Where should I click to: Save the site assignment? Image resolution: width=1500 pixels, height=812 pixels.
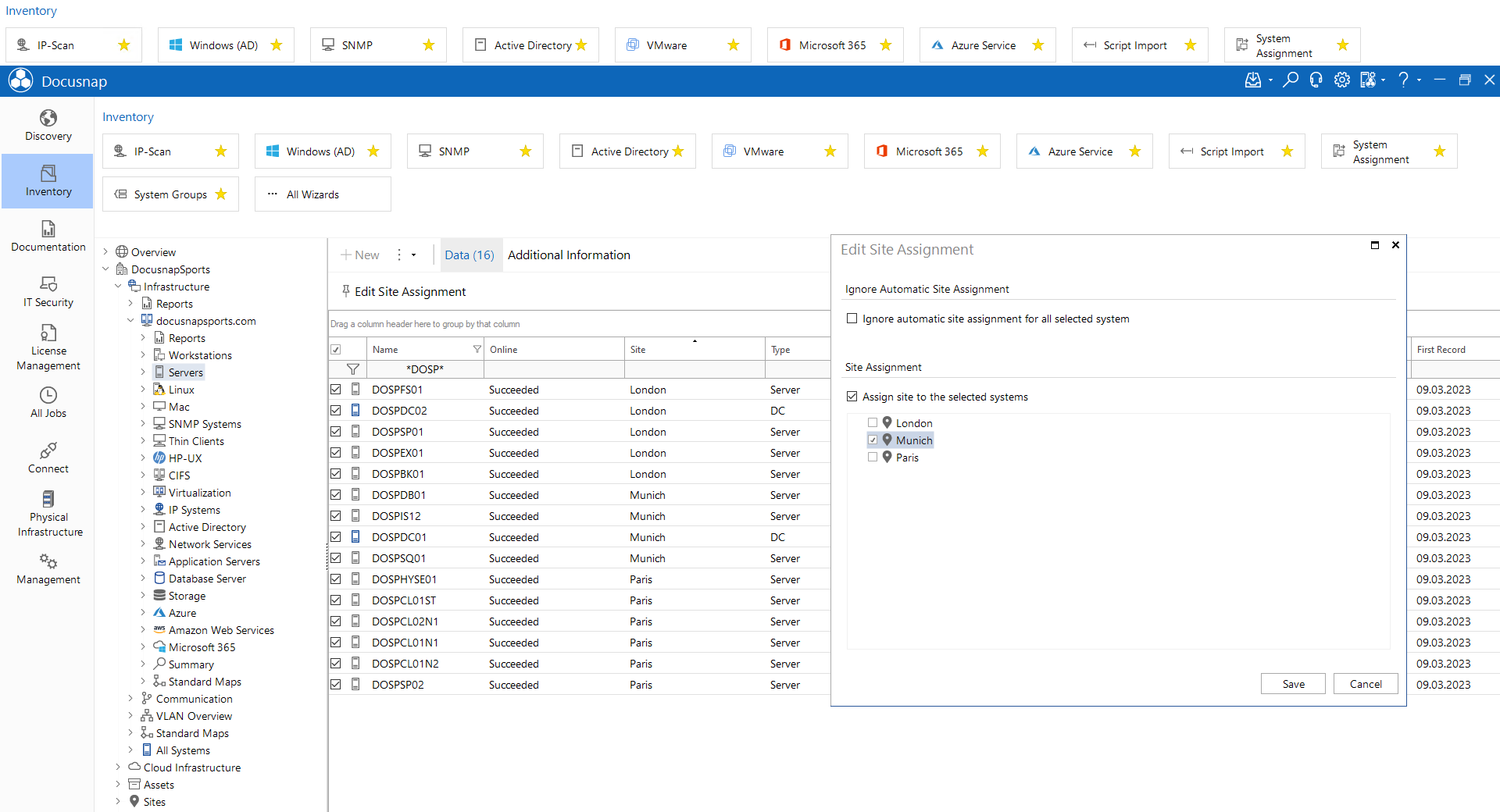[1293, 684]
